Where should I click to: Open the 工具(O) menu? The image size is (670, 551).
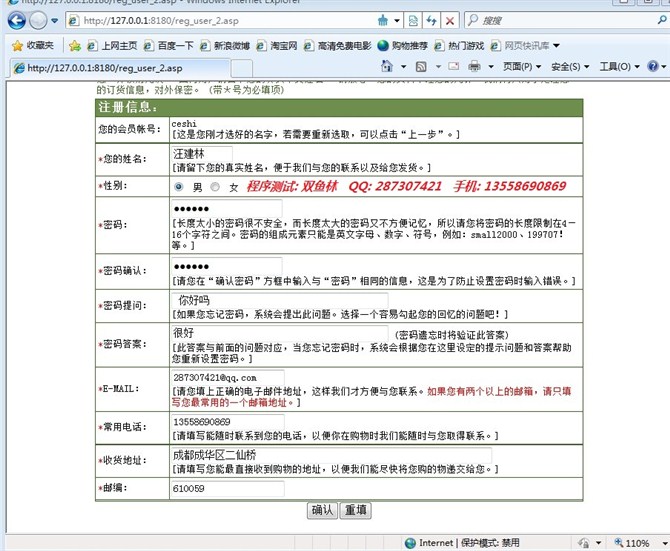619,67
